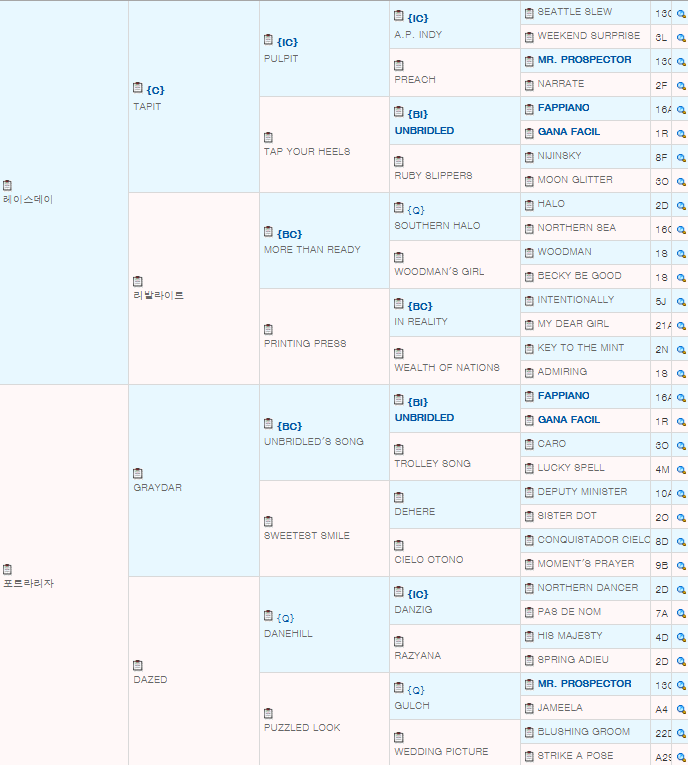Click the 리발라이트 dam entry
Image resolution: width=688 pixels, height=765 pixels.
159,295
